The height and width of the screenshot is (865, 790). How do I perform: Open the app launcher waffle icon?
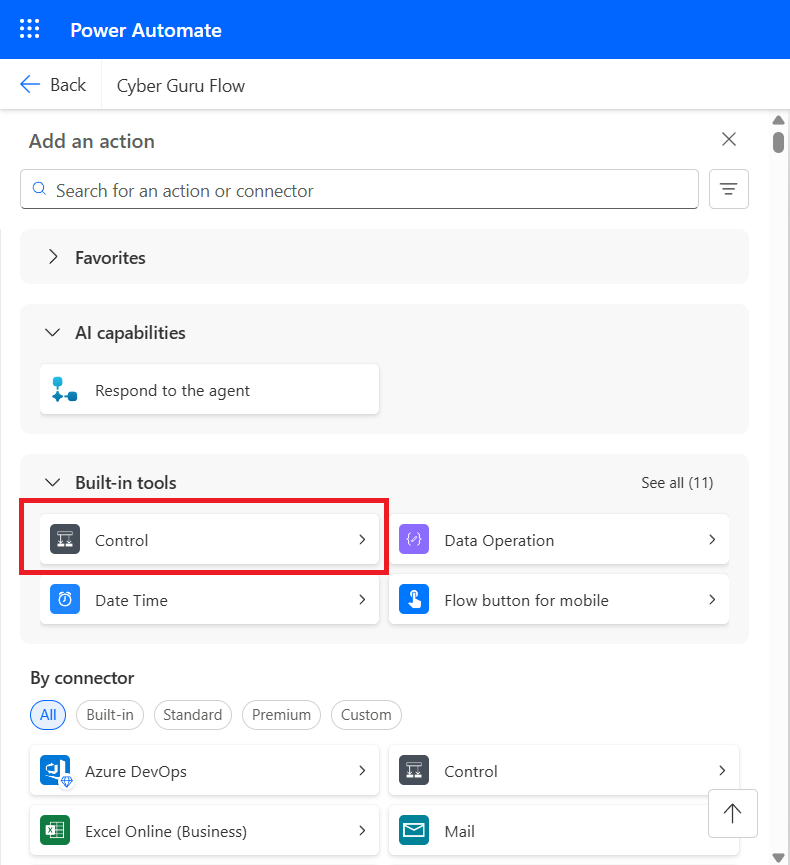coord(29,29)
